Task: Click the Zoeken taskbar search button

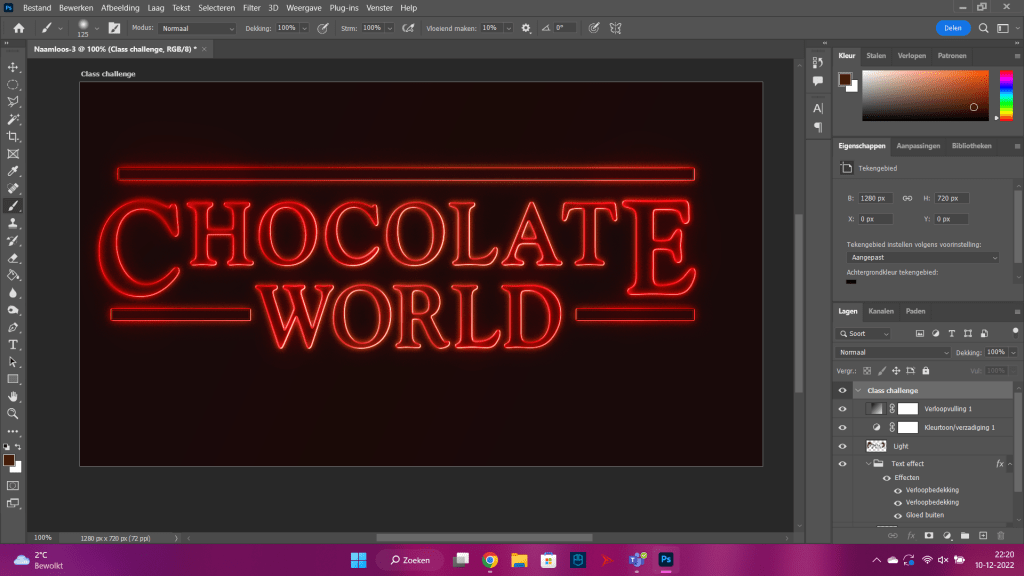Action: coord(410,560)
